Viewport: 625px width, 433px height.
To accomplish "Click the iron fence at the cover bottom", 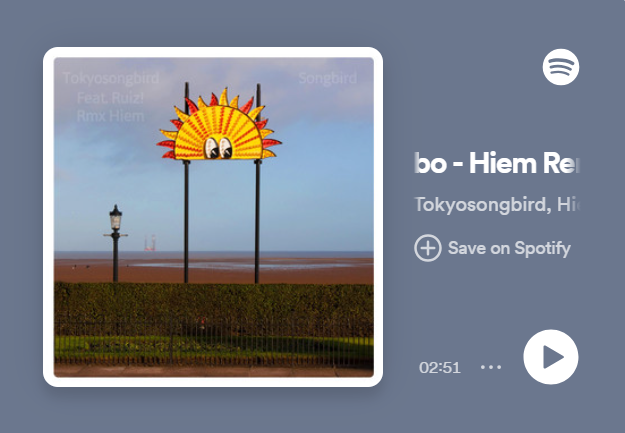I will coord(214,341).
